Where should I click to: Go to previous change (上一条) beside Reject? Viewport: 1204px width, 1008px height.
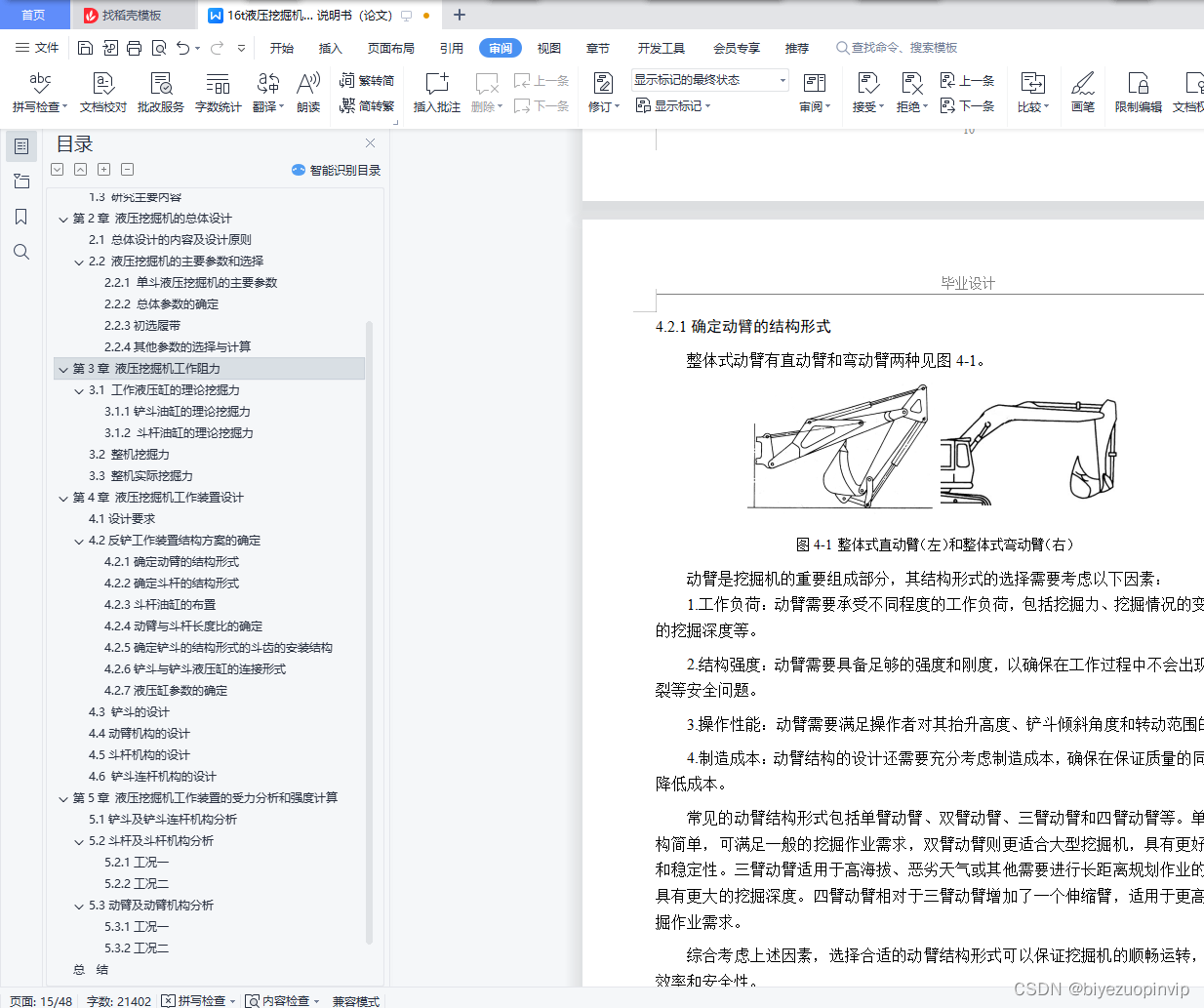click(x=967, y=81)
